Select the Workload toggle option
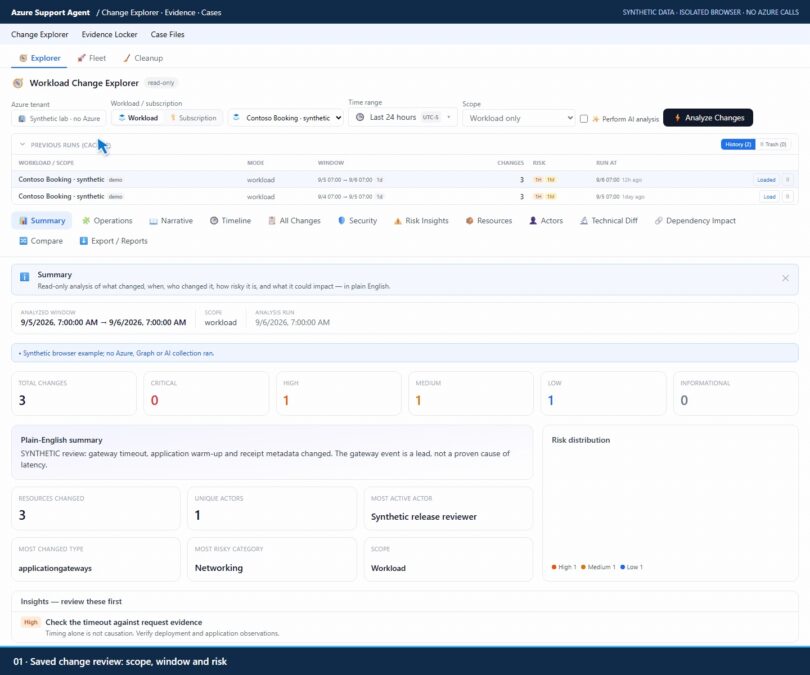This screenshot has width=810, height=675. (x=138, y=118)
